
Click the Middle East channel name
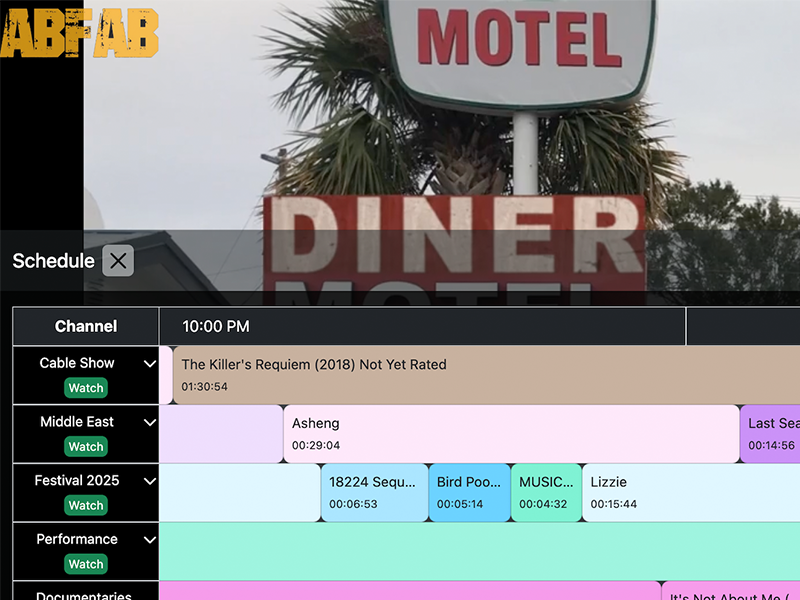77,421
